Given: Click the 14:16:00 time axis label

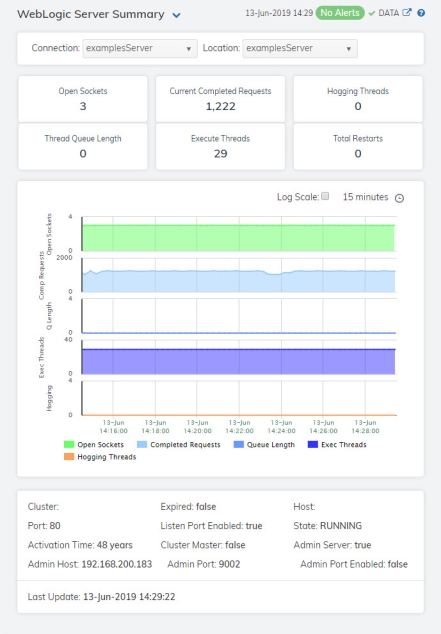Looking at the screenshot, I should [113, 427].
